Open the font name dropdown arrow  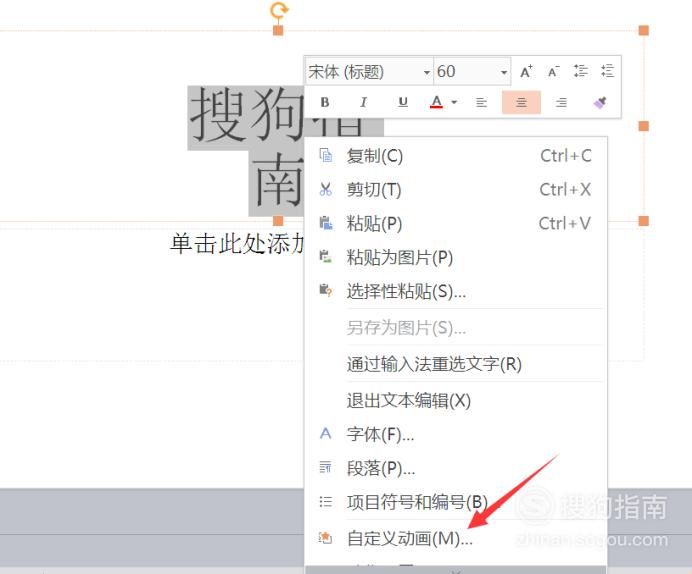[x=426, y=72]
